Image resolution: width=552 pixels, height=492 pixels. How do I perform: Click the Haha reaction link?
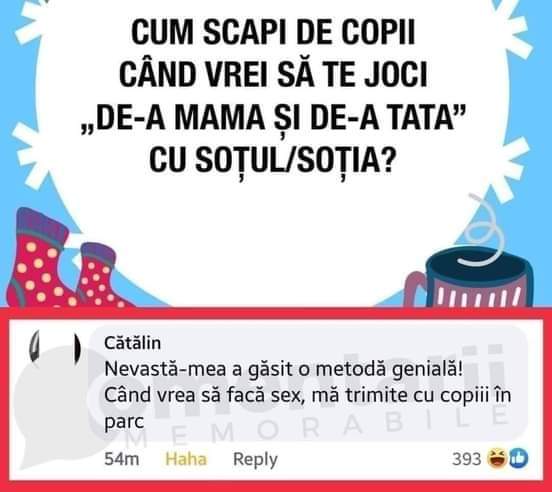tap(186, 459)
